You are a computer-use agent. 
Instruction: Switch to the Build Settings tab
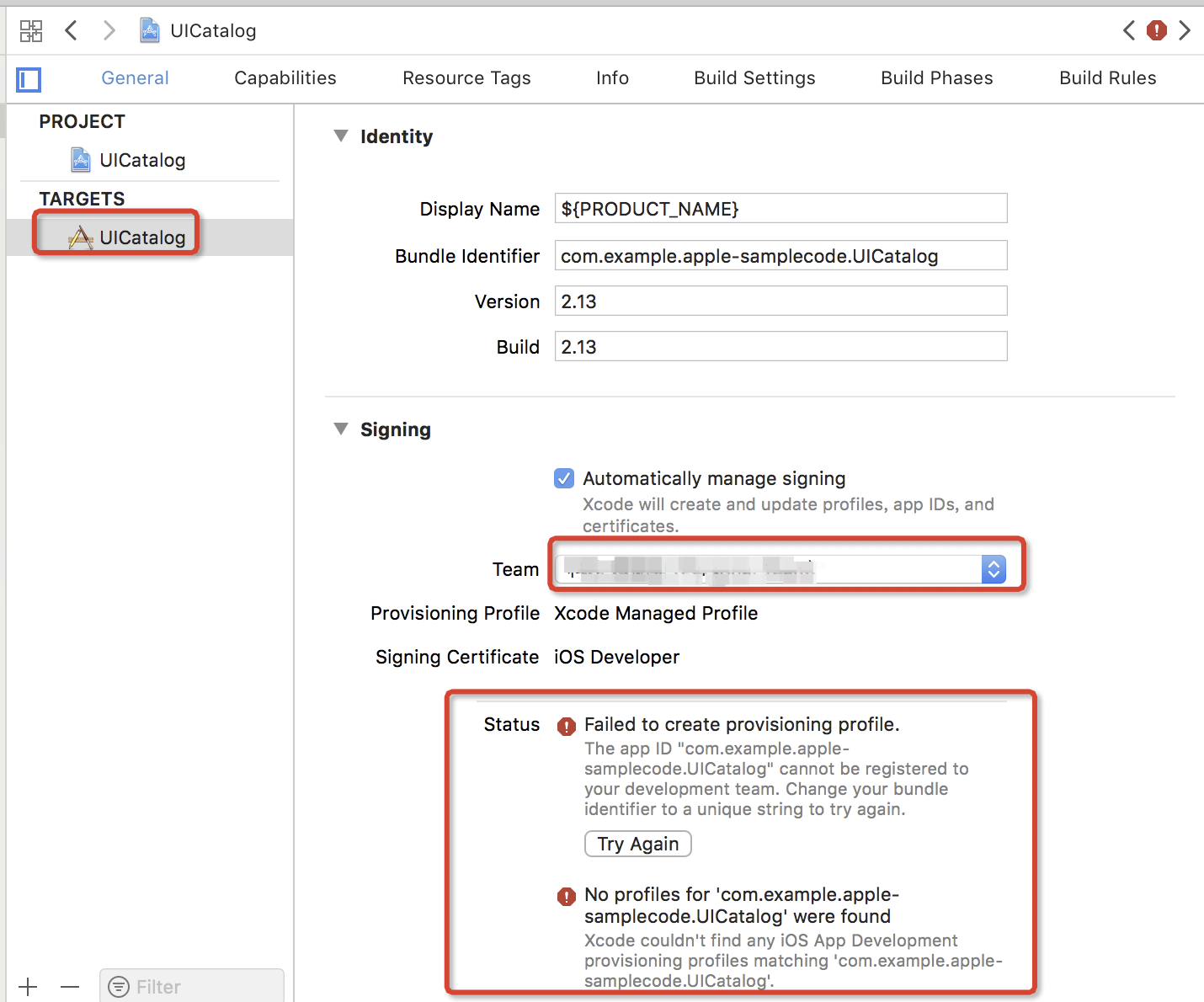pyautogui.click(x=754, y=78)
